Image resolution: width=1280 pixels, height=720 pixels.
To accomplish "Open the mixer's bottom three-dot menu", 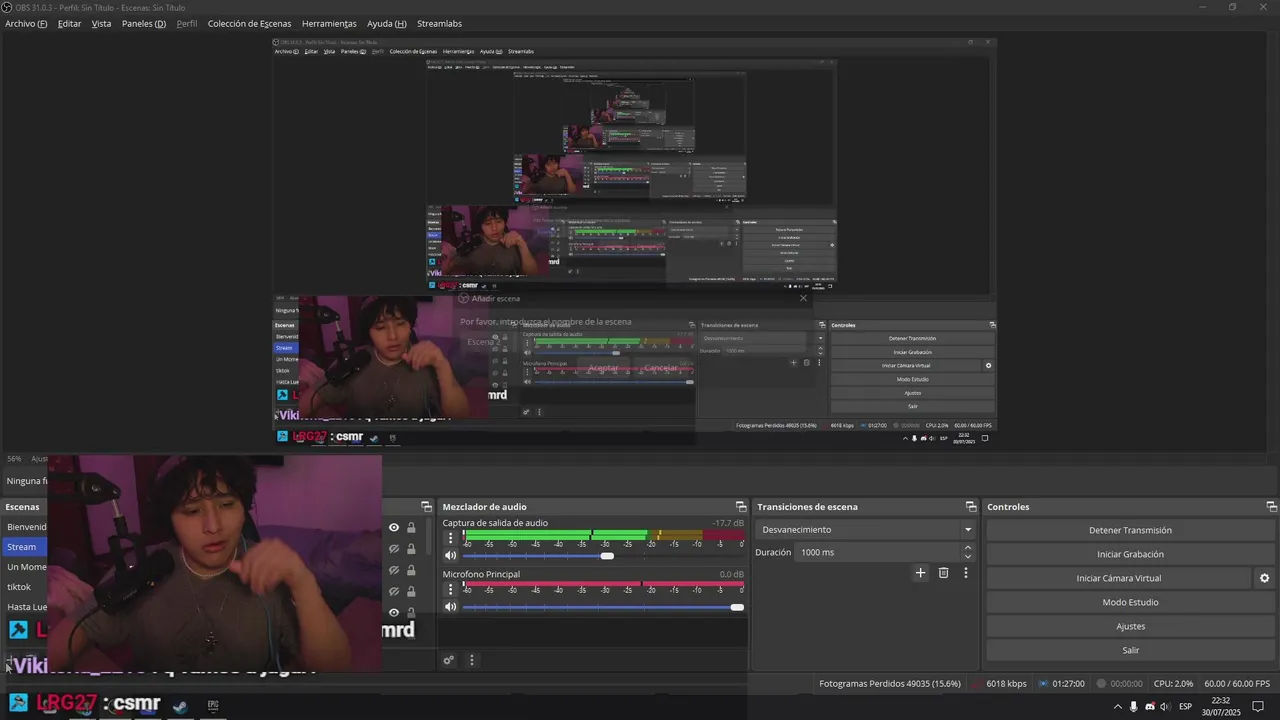I will click(472, 660).
